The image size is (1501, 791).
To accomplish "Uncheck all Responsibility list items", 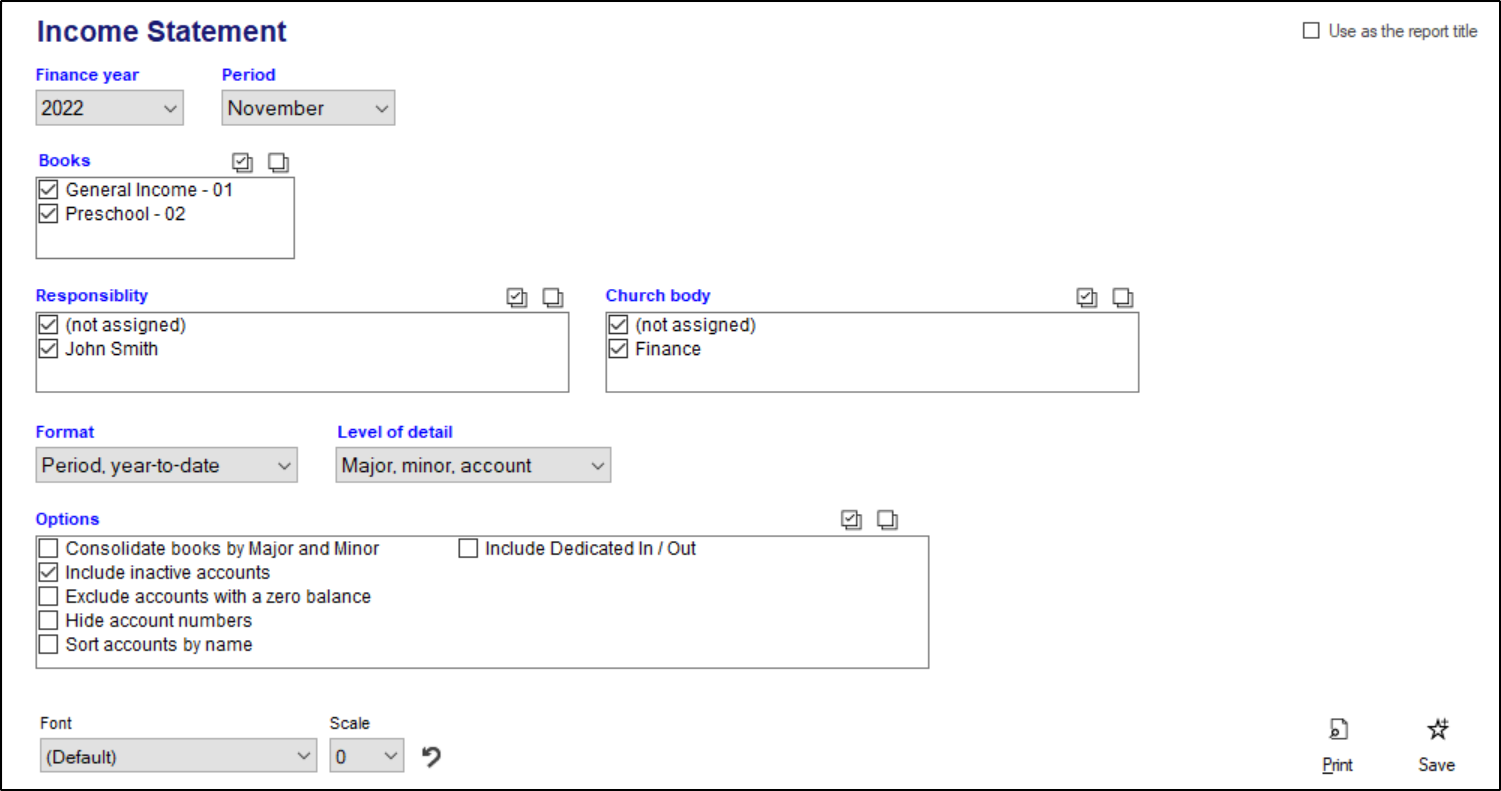I will pyautogui.click(x=553, y=297).
